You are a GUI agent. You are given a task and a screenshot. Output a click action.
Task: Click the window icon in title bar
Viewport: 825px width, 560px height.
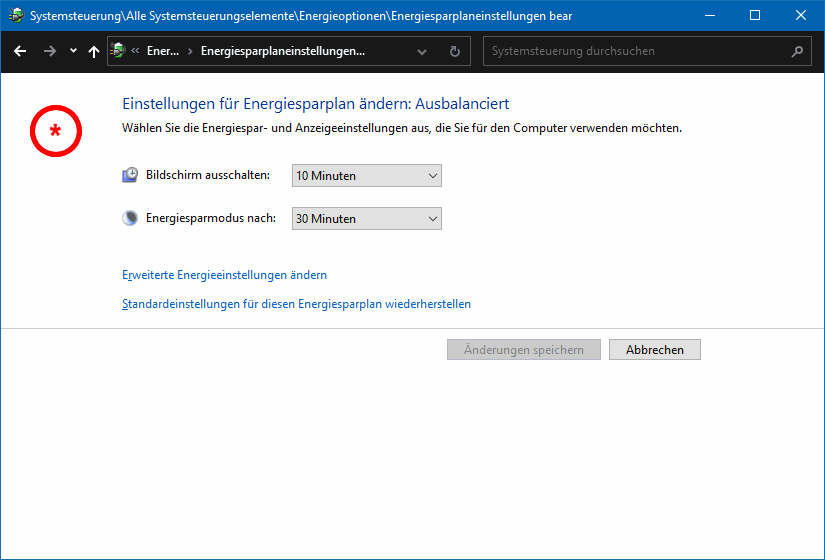point(16,15)
